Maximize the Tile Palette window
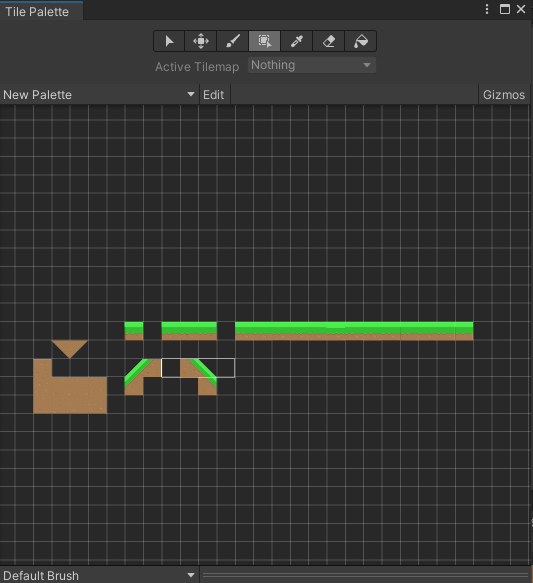This screenshot has height=583, width=533. [x=504, y=9]
